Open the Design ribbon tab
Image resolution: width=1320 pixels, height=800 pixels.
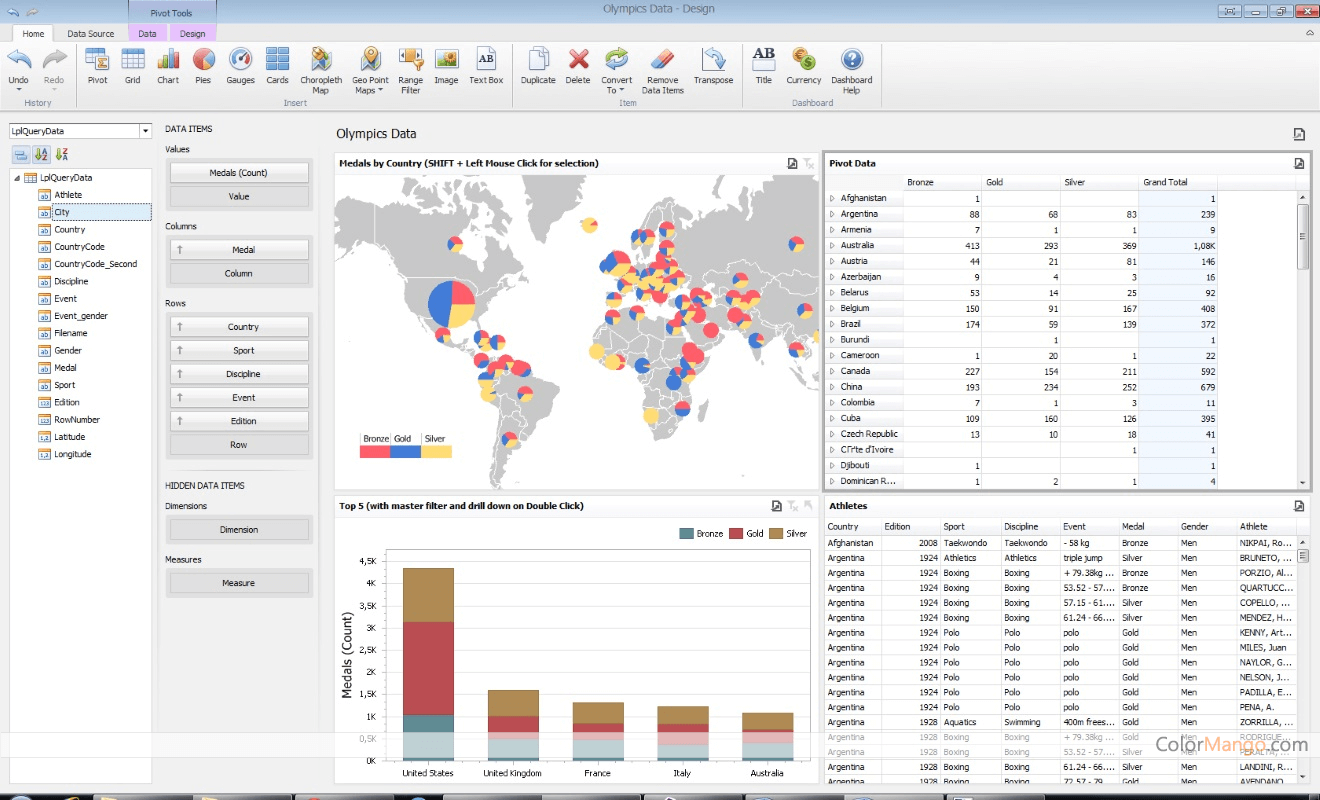pyautogui.click(x=192, y=34)
